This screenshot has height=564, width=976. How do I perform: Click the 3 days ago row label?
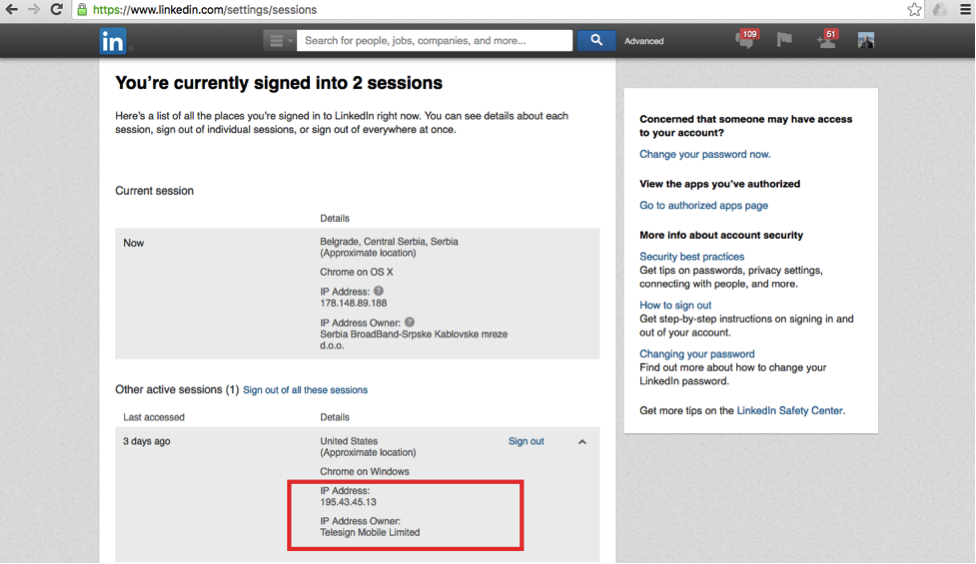coord(146,441)
